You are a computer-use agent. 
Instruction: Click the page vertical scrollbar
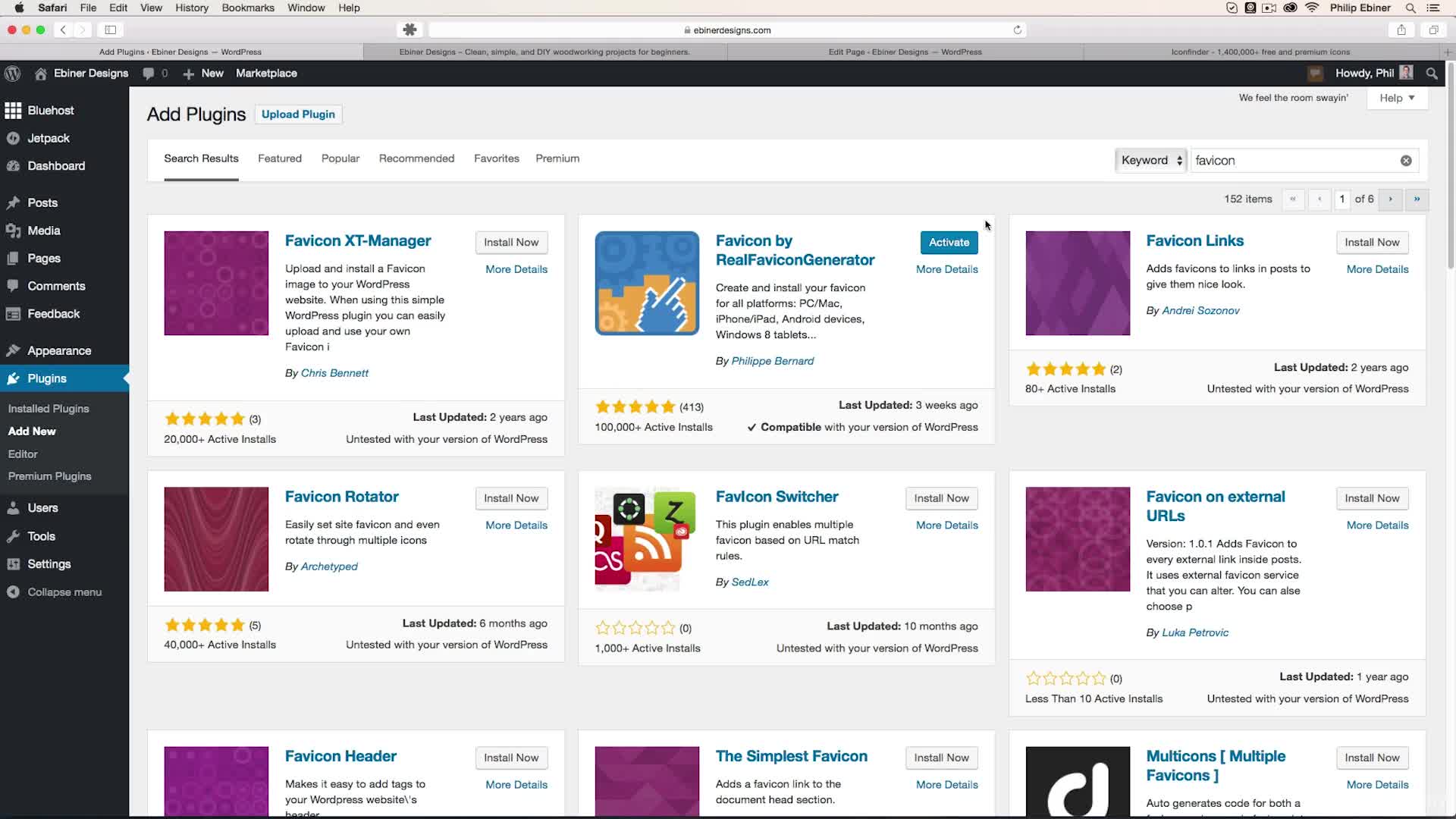click(1451, 167)
